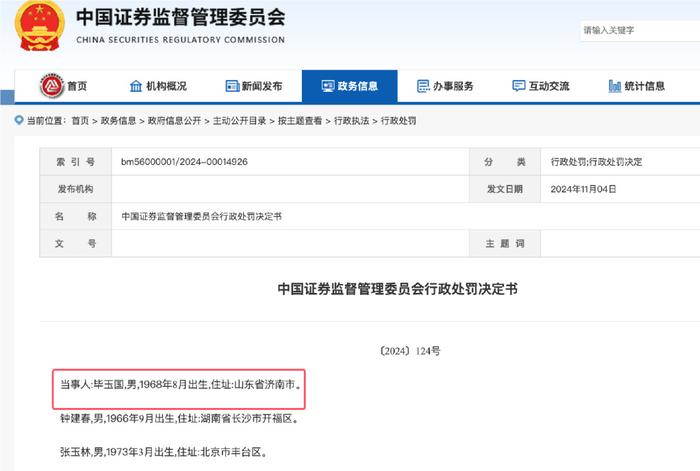700x471 pixels.
Task: Click the line about 钟建春
Action: click(179, 418)
